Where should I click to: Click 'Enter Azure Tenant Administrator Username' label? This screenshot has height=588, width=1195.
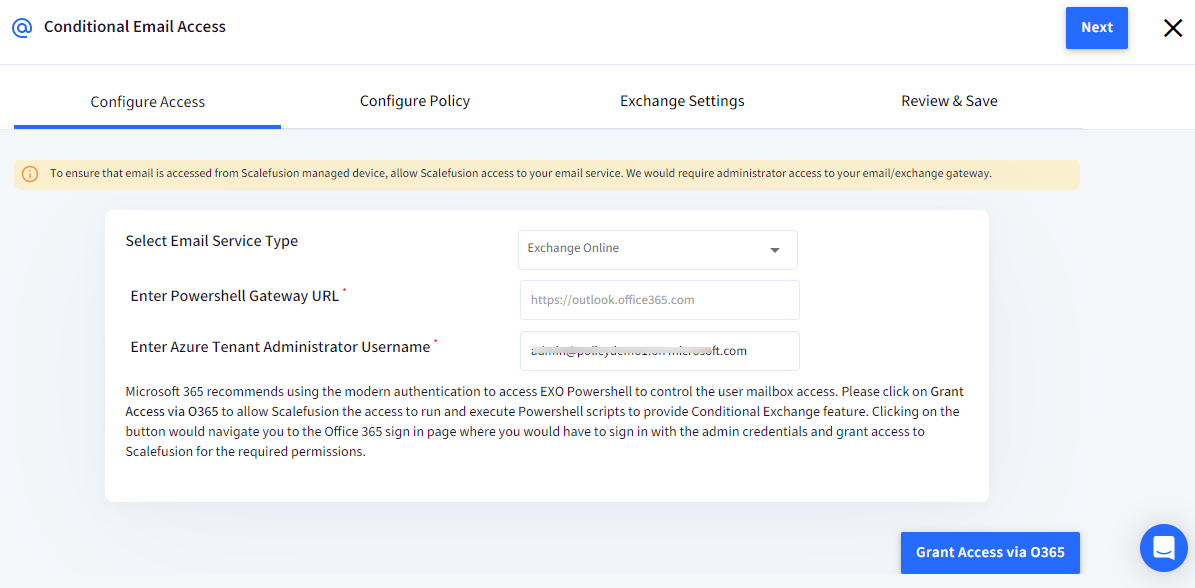click(280, 347)
